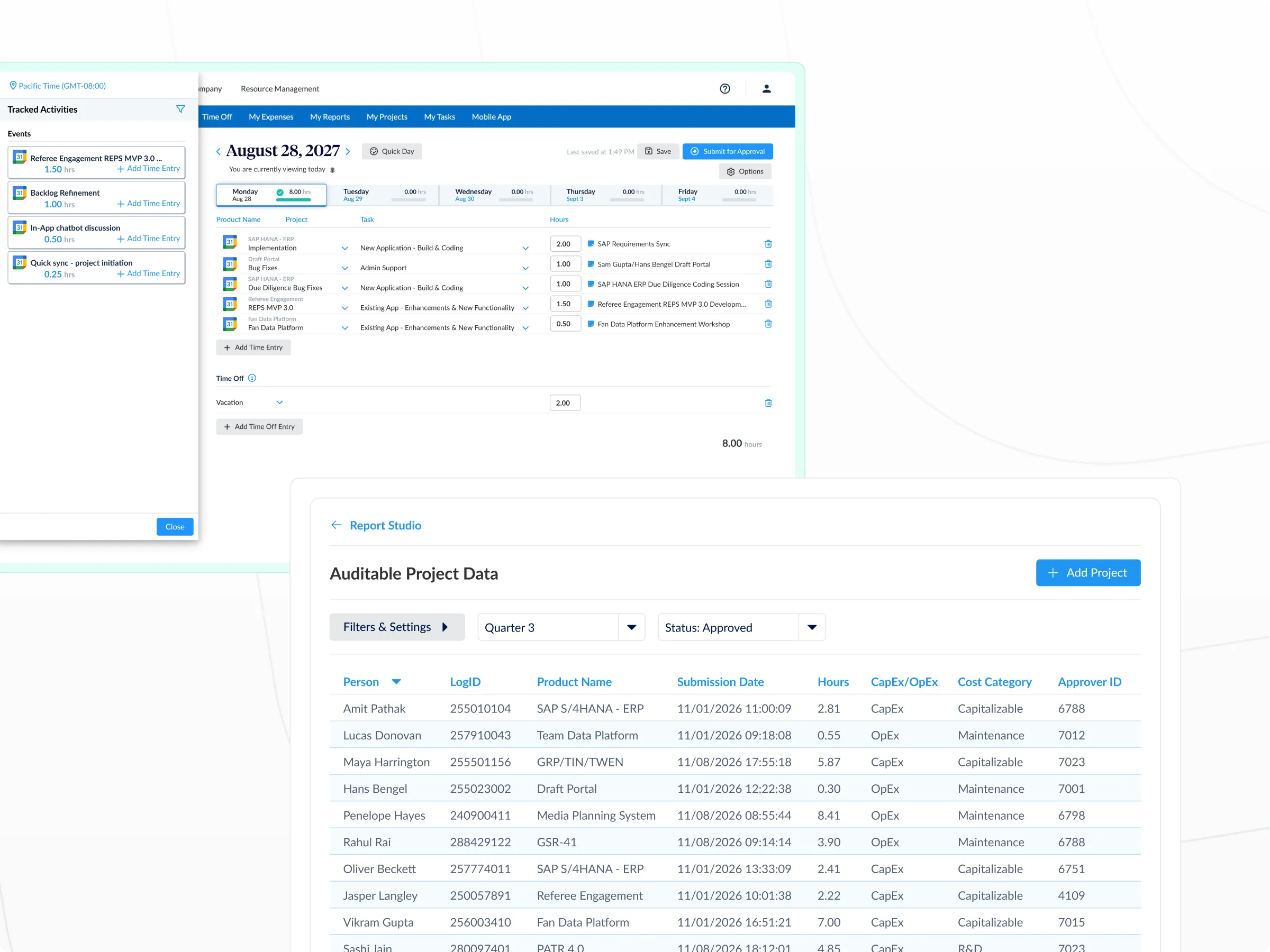Go back using Report Studio arrow
Image resolution: width=1270 pixels, height=952 pixels.
click(337, 525)
